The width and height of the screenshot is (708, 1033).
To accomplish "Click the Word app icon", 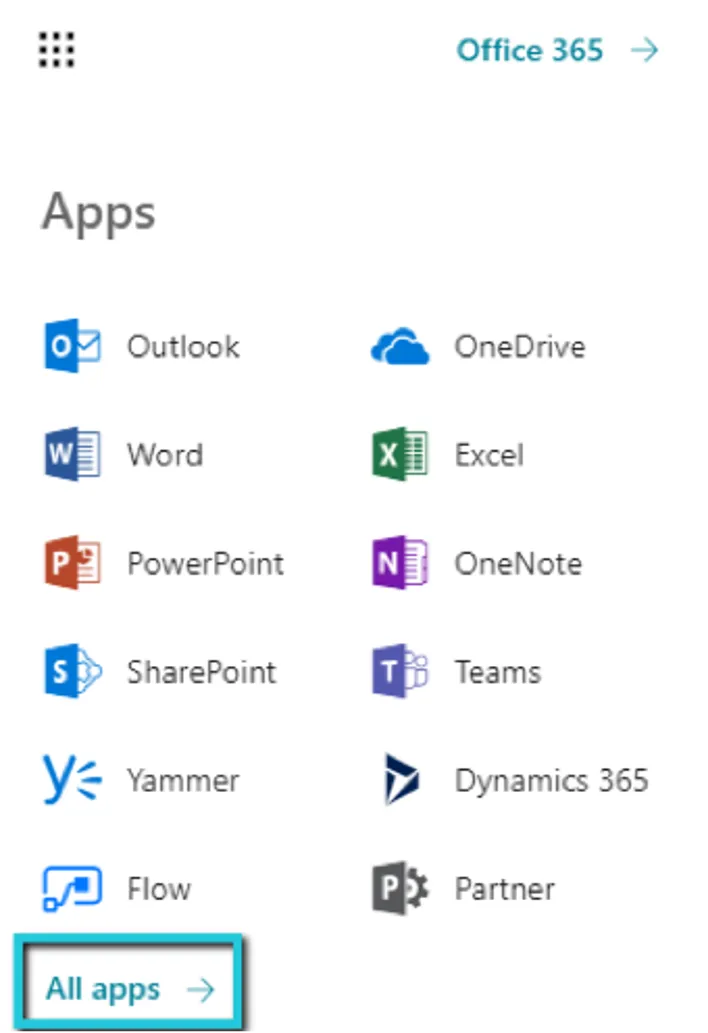I will tap(72, 454).
